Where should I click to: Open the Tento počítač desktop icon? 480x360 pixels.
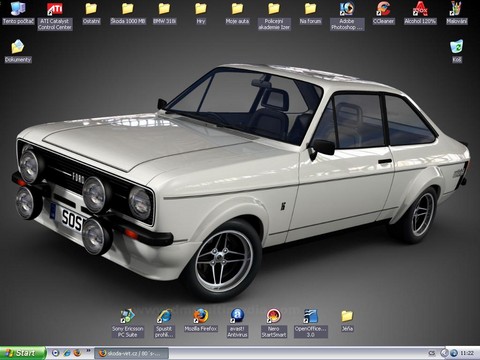click(x=18, y=13)
